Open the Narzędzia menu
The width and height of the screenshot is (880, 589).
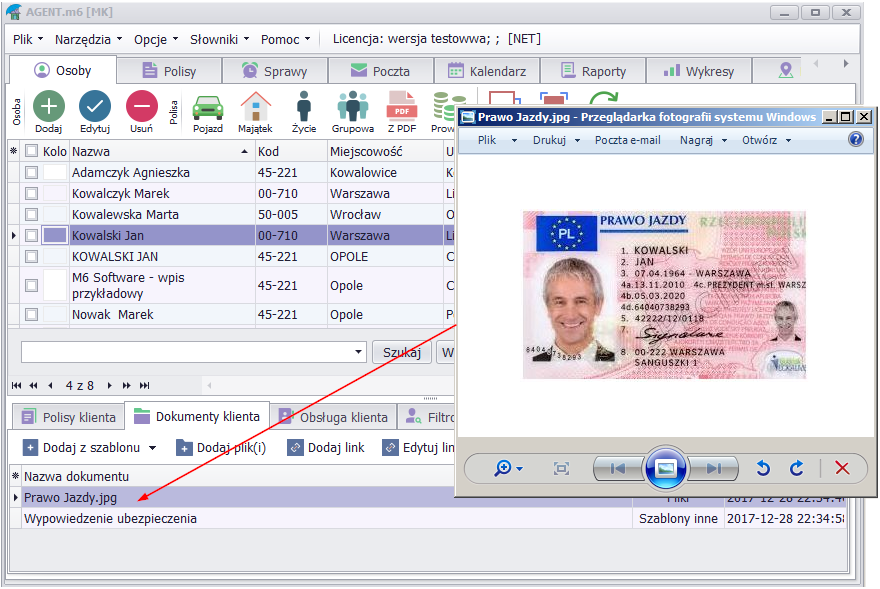tap(88, 39)
